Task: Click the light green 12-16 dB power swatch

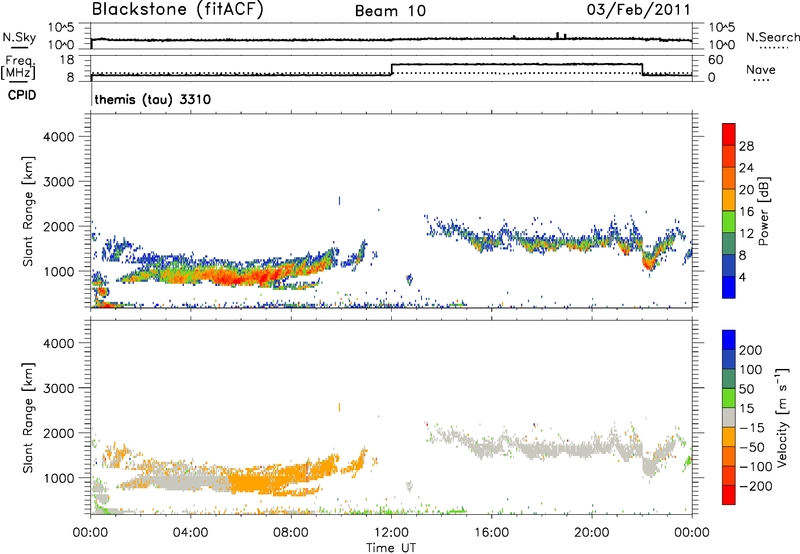Action: (x=729, y=221)
